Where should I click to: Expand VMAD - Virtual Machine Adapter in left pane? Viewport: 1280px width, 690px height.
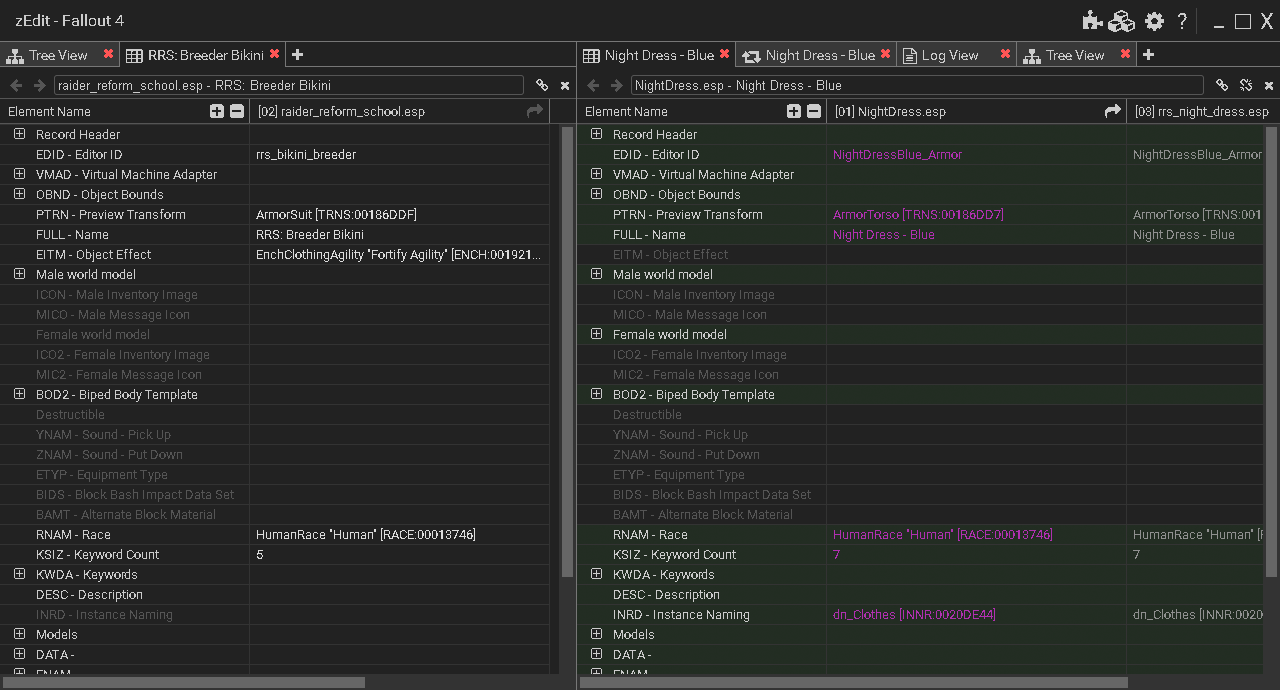click(19, 174)
